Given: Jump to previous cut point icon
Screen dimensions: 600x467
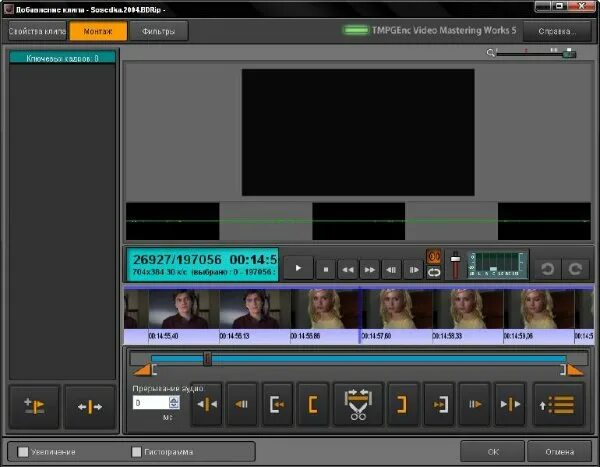Looking at the screenshot, I should [207, 404].
